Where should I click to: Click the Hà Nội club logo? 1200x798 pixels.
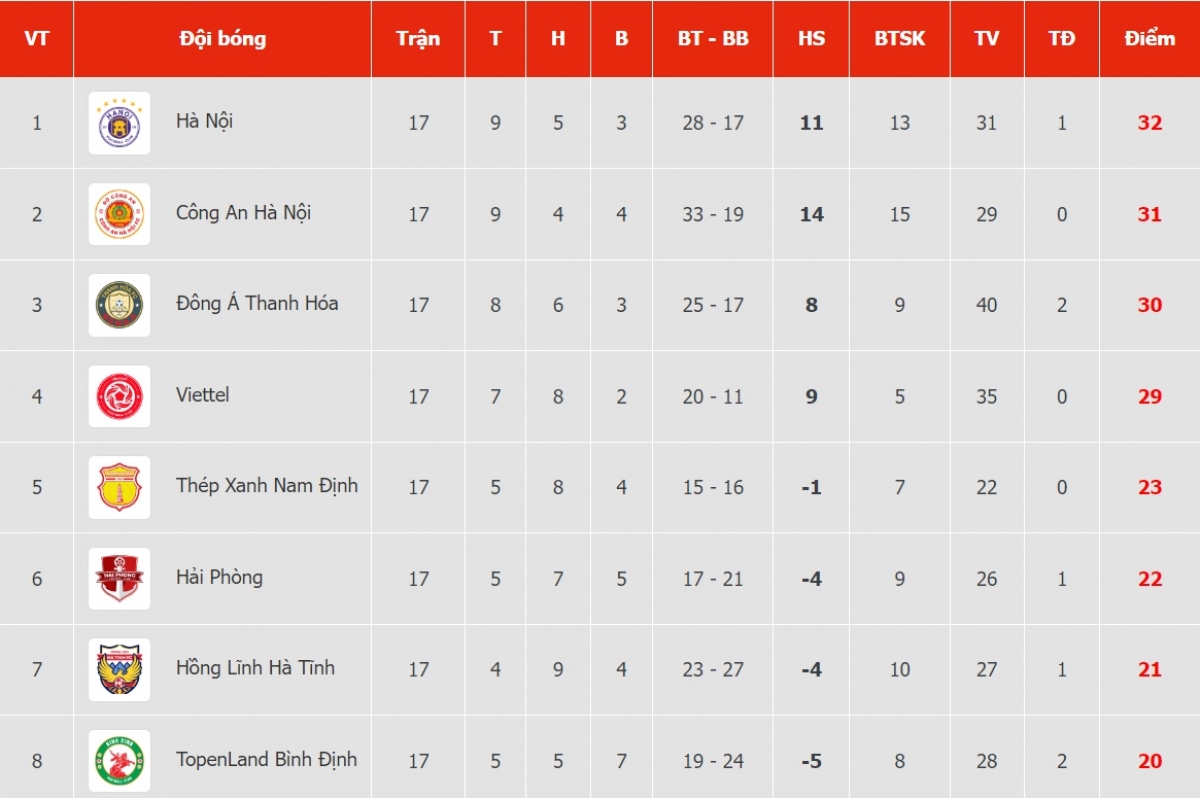point(119,123)
